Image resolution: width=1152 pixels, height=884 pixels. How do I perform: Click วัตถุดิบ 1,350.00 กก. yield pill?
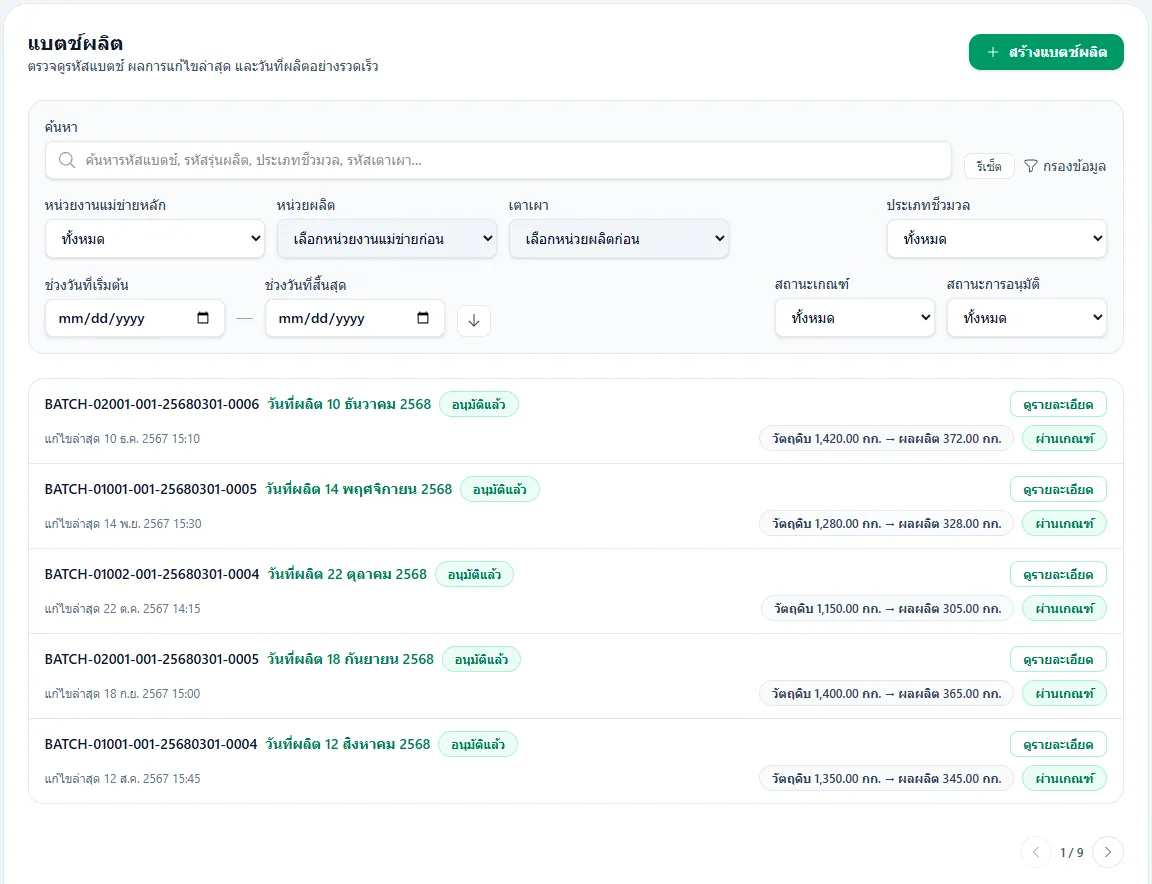pos(886,778)
